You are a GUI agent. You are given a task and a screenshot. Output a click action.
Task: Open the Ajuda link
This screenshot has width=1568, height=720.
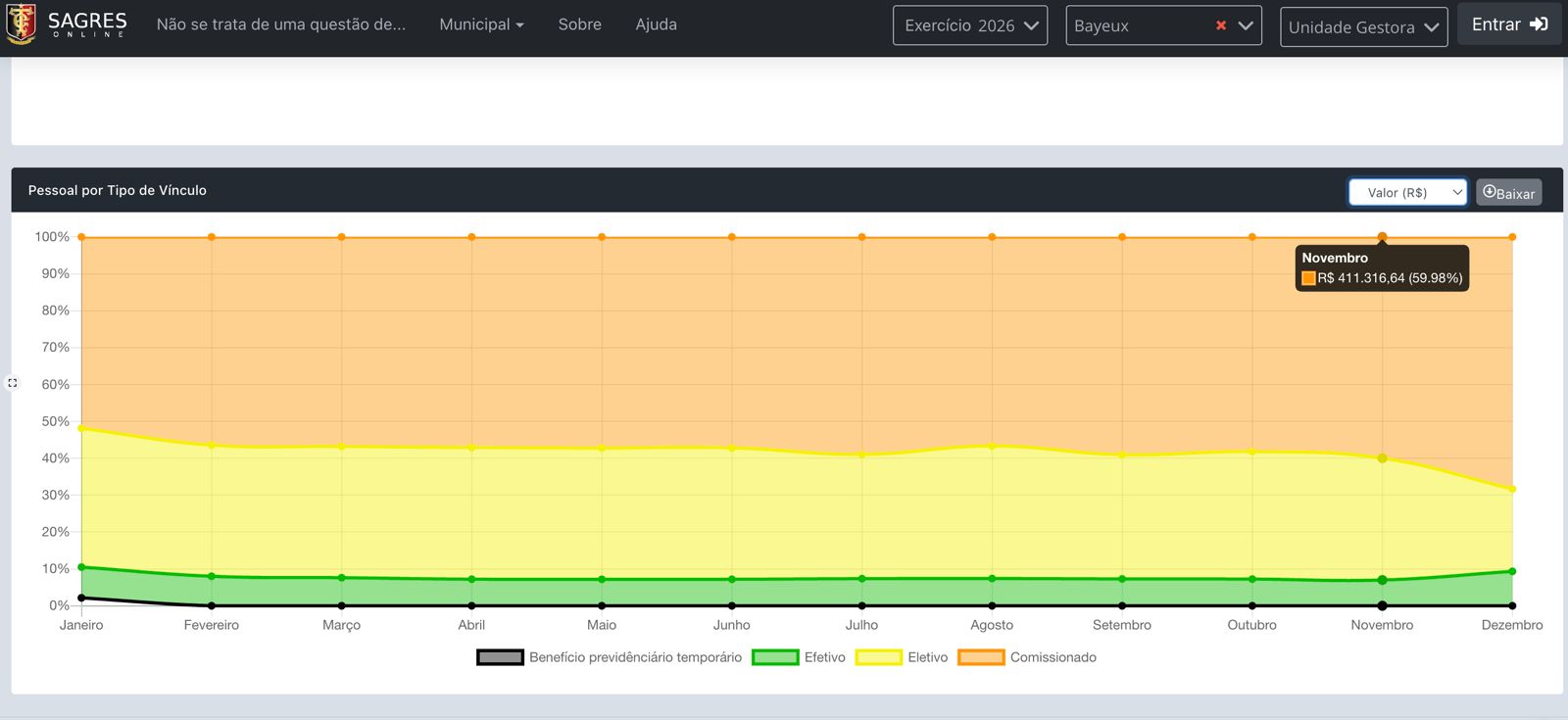click(x=656, y=24)
